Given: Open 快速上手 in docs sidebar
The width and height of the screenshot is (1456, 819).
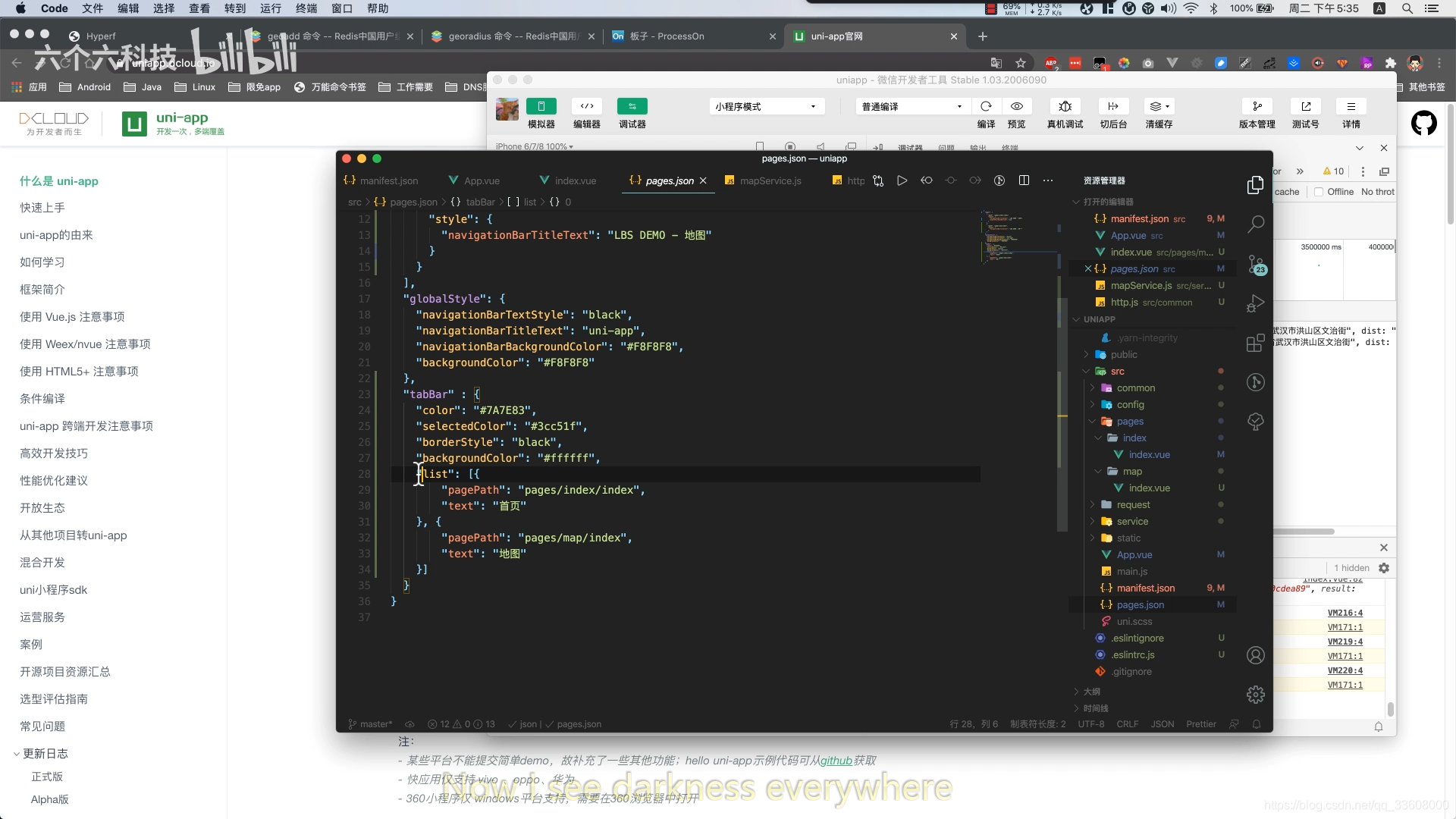Looking at the screenshot, I should coord(42,207).
